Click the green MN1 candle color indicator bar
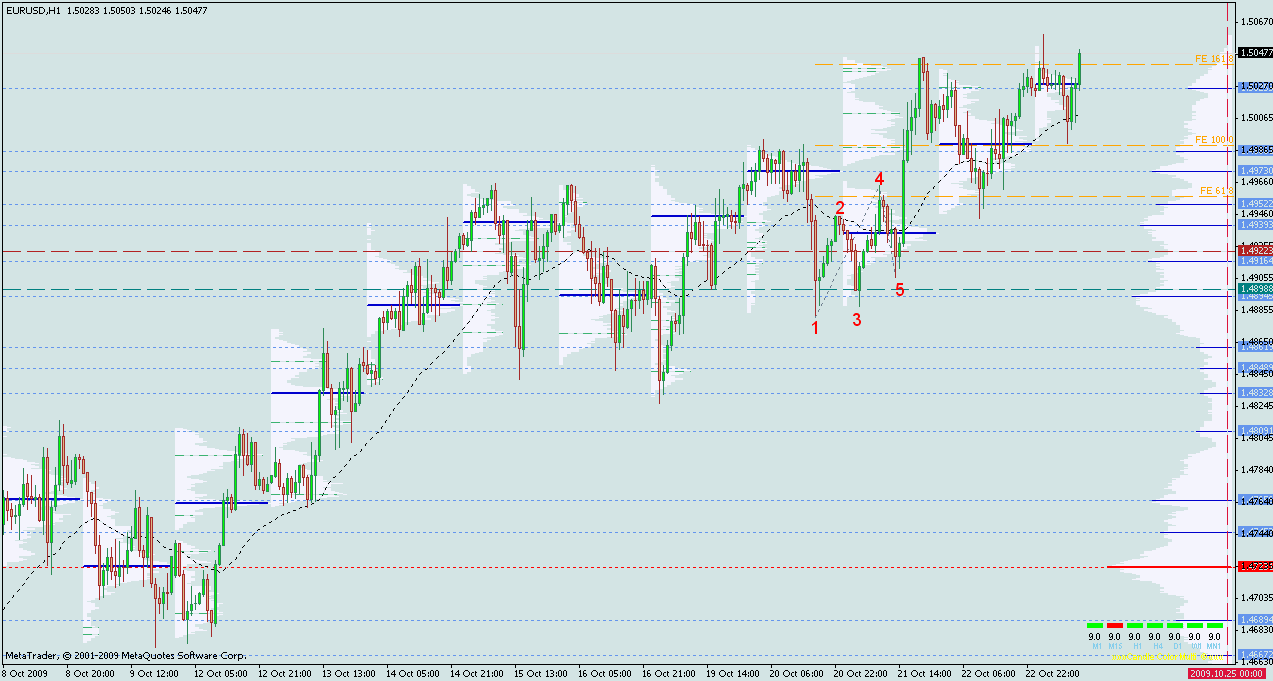 click(x=1214, y=626)
